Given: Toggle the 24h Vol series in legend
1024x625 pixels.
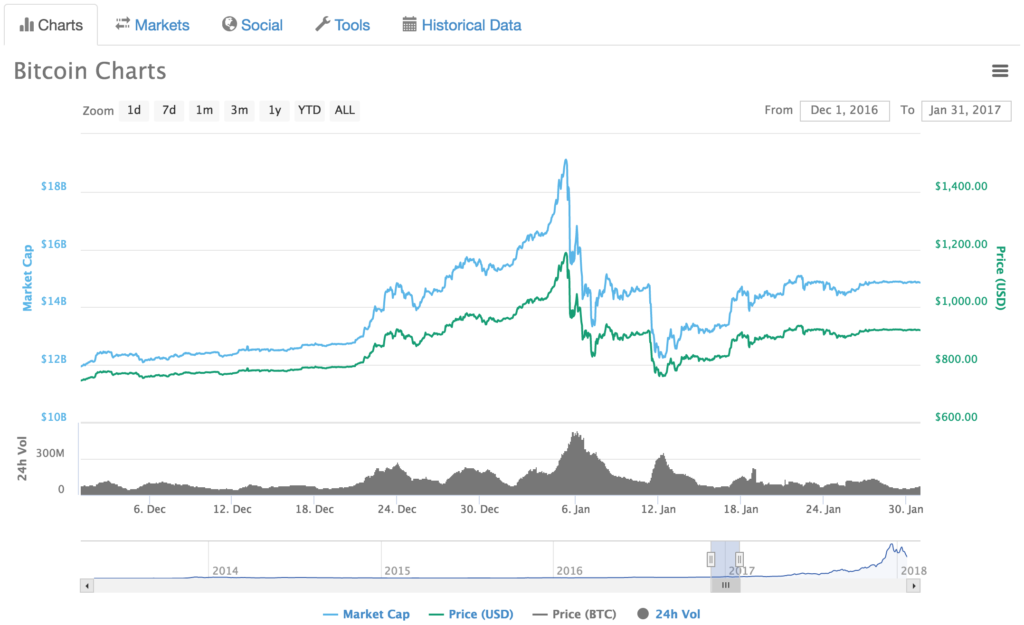Looking at the screenshot, I should [x=669, y=614].
